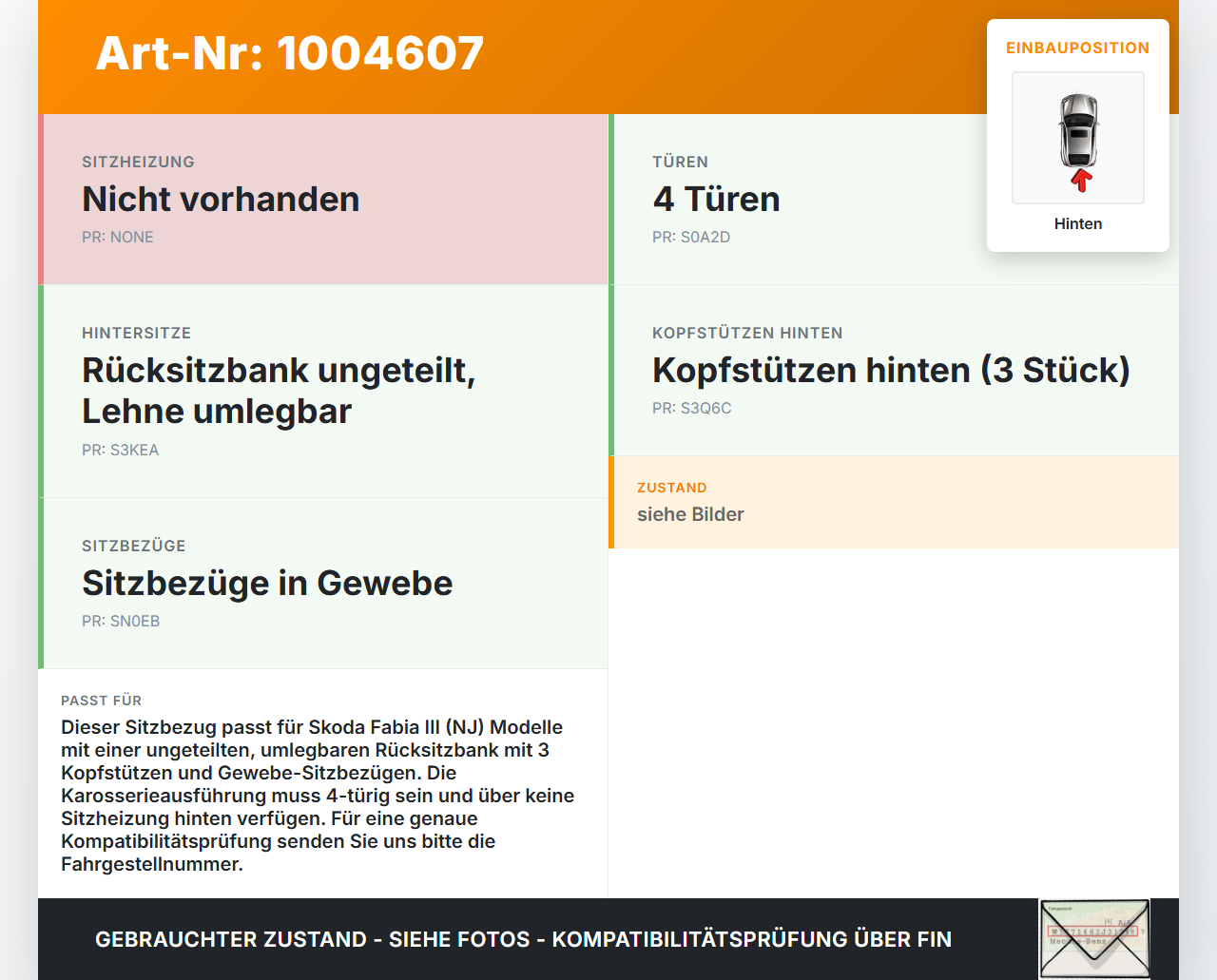Click the EINBAUPOSITION label
The image size is (1217, 980).
(1078, 48)
